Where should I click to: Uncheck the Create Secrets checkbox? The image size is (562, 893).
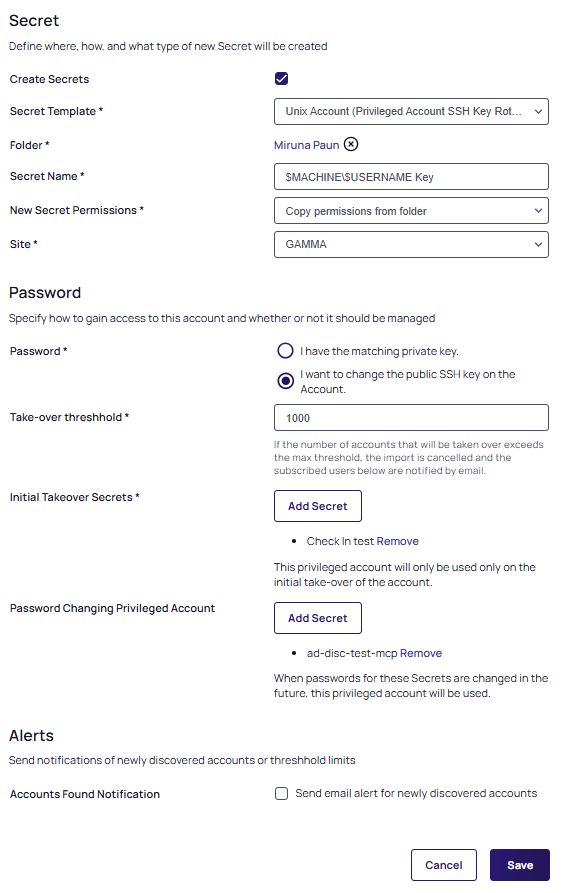281,79
